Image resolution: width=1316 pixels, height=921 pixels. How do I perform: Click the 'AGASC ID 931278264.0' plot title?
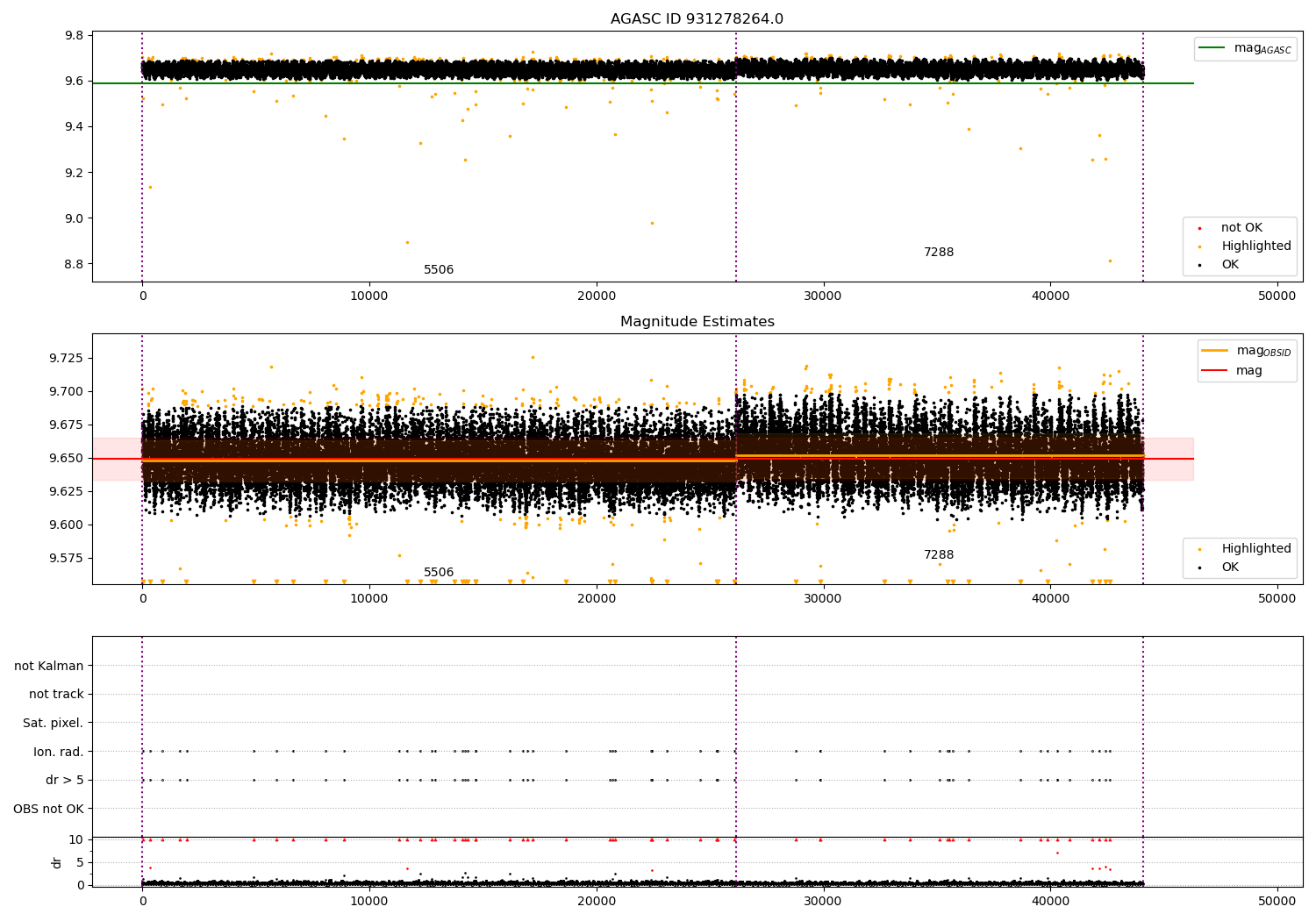697,19
